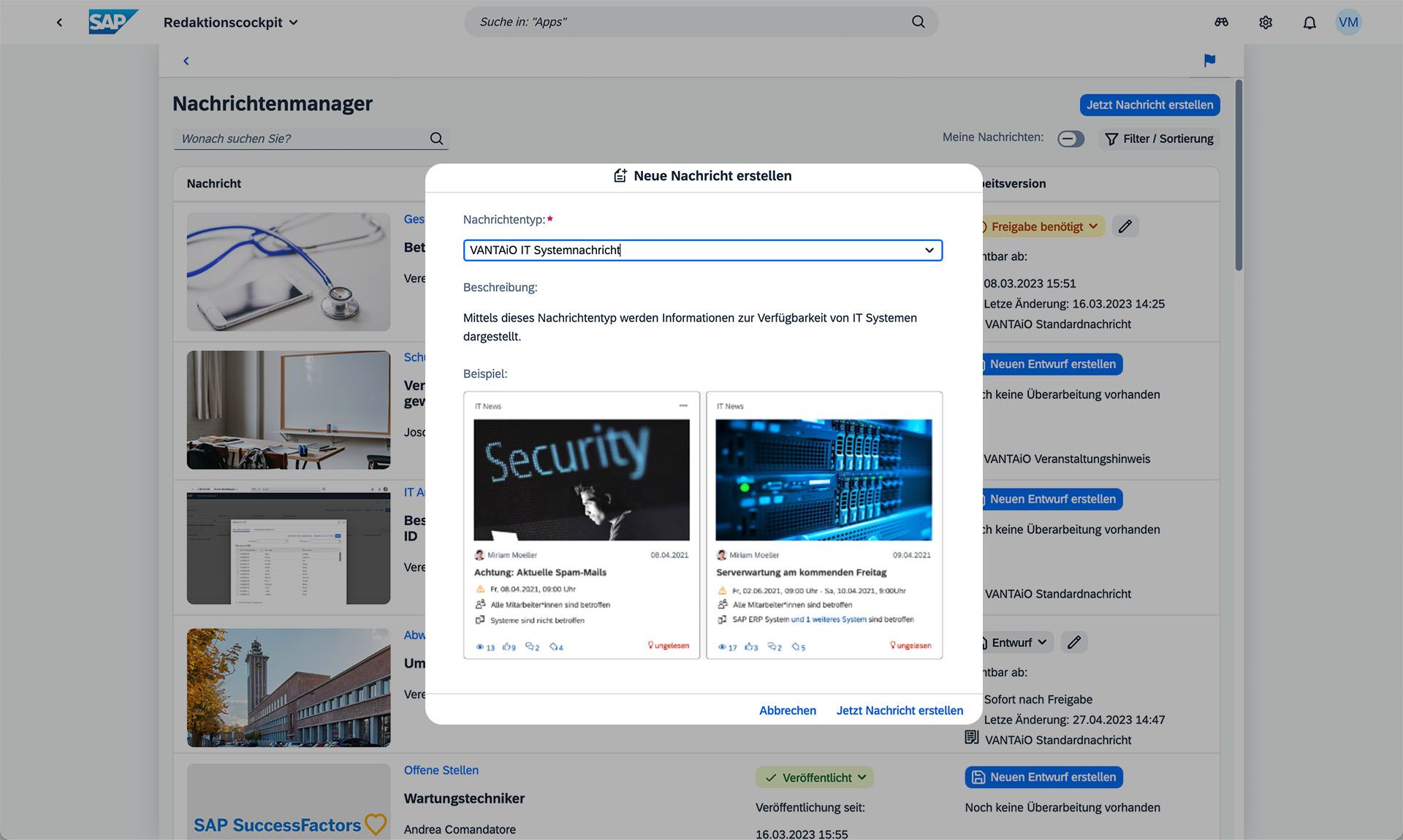This screenshot has width=1403, height=840.
Task: Toggle the "Meine Nachrichten" switch
Action: tap(1071, 139)
